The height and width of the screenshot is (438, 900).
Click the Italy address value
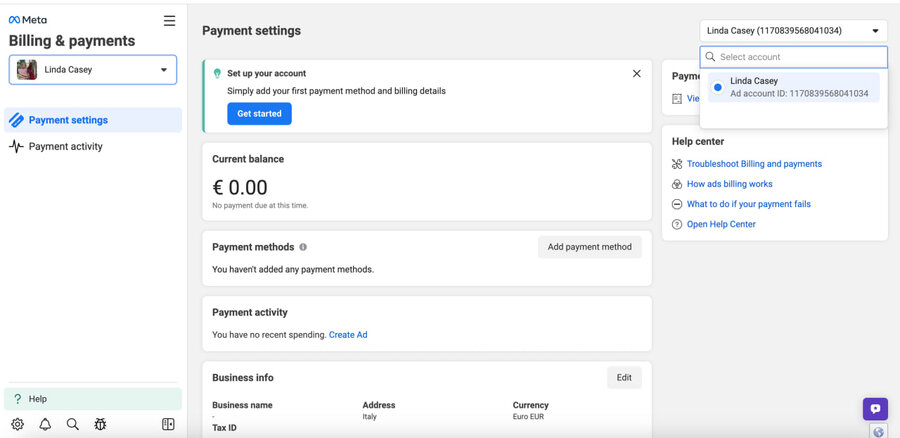click(x=370, y=417)
